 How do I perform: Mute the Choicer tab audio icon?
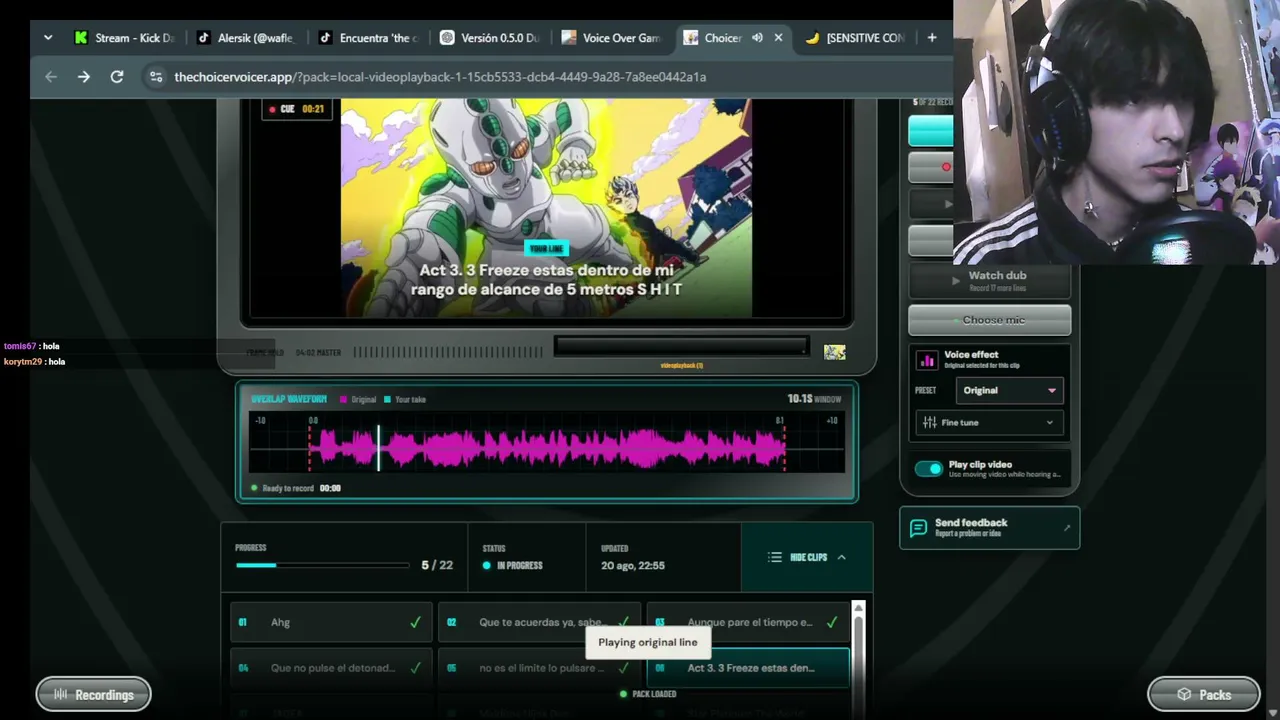[x=757, y=38]
